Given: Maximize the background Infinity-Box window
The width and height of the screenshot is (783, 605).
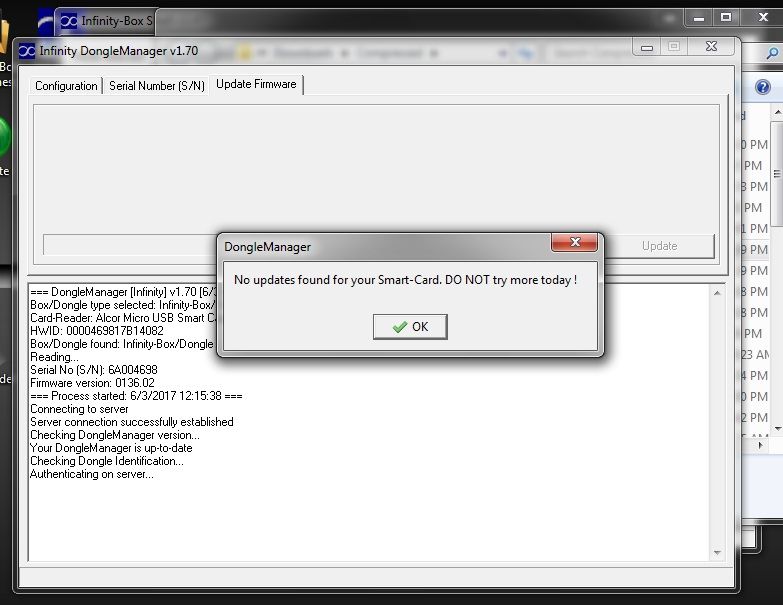Looking at the screenshot, I should coord(727,17).
